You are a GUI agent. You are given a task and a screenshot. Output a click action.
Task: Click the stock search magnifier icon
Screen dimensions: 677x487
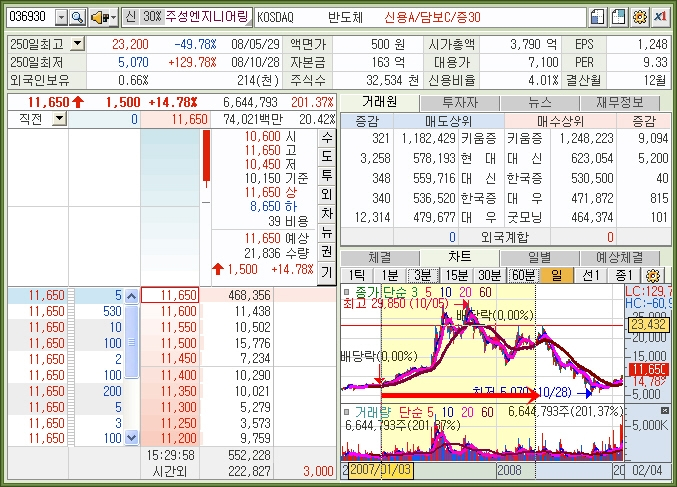pos(78,17)
